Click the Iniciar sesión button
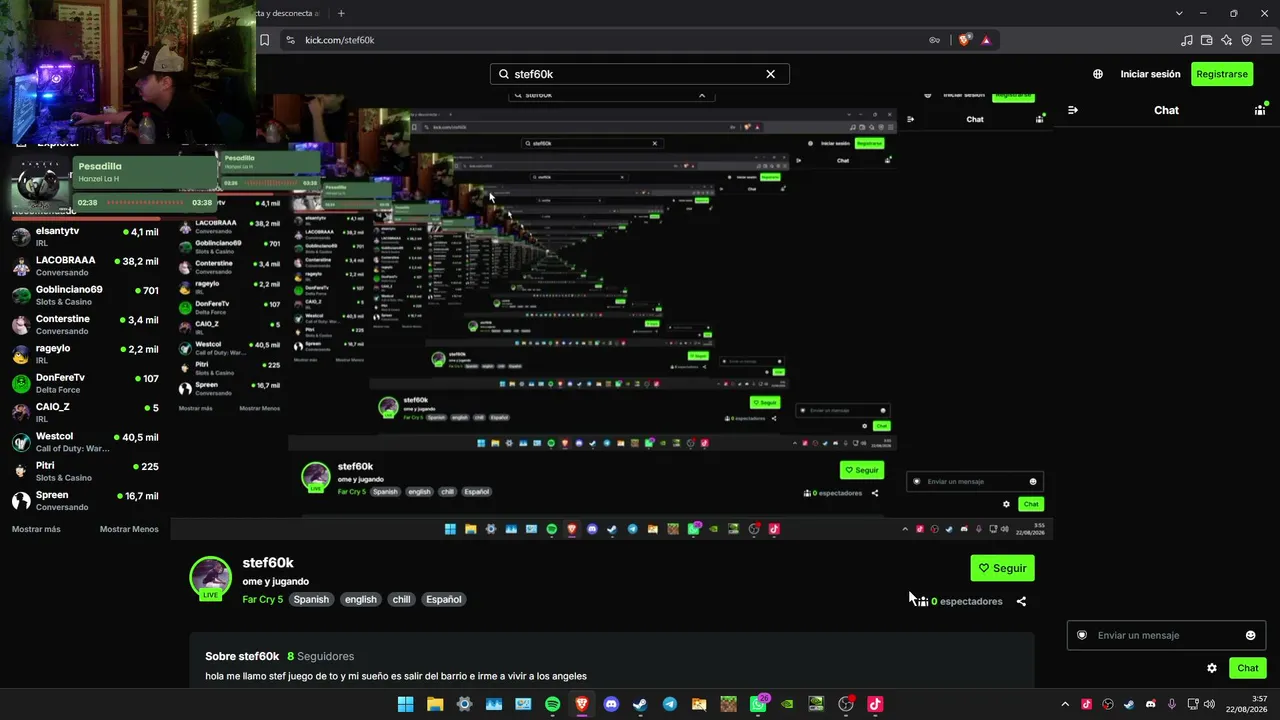Viewport: 1280px width, 720px height. coord(1150,74)
